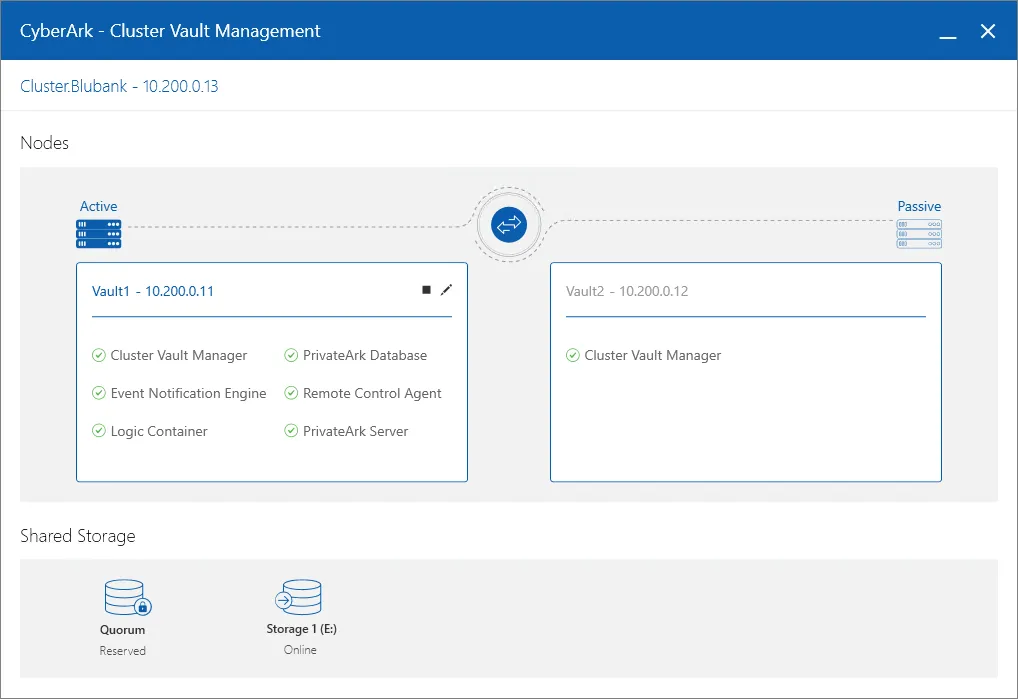Click the Remote Control Agent service

point(372,393)
